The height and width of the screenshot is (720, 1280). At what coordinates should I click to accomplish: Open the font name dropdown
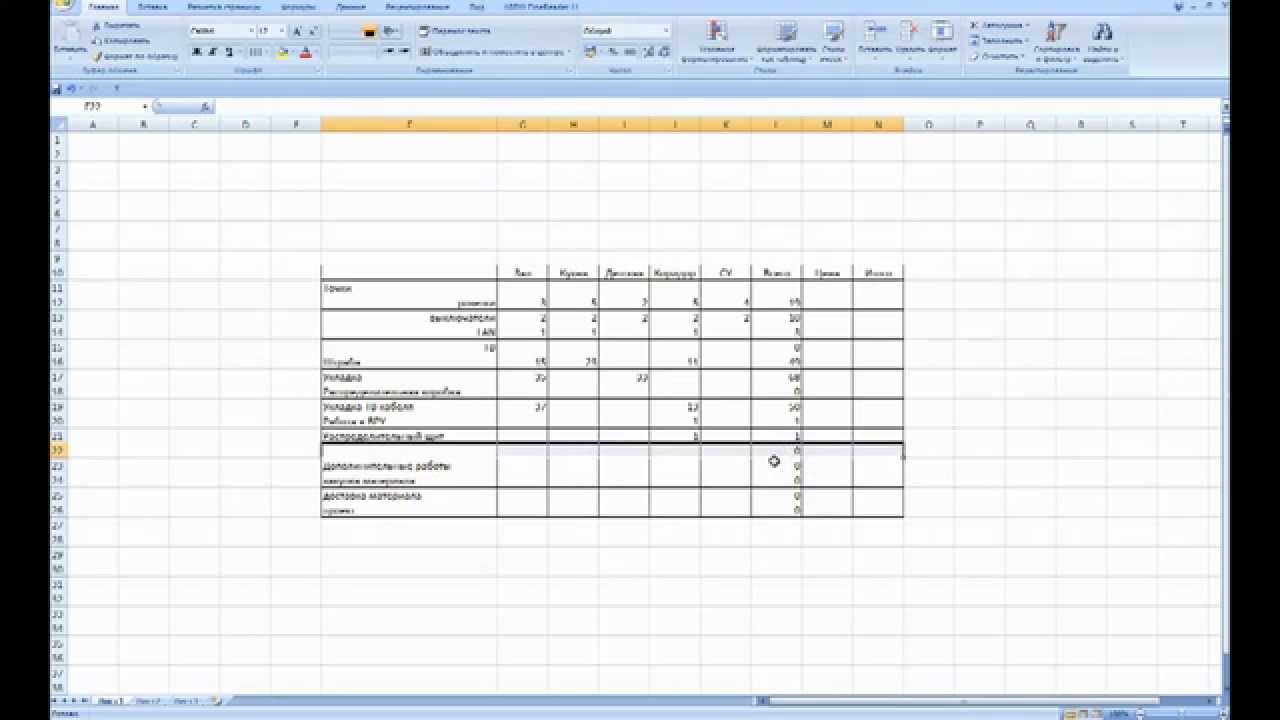pos(251,31)
